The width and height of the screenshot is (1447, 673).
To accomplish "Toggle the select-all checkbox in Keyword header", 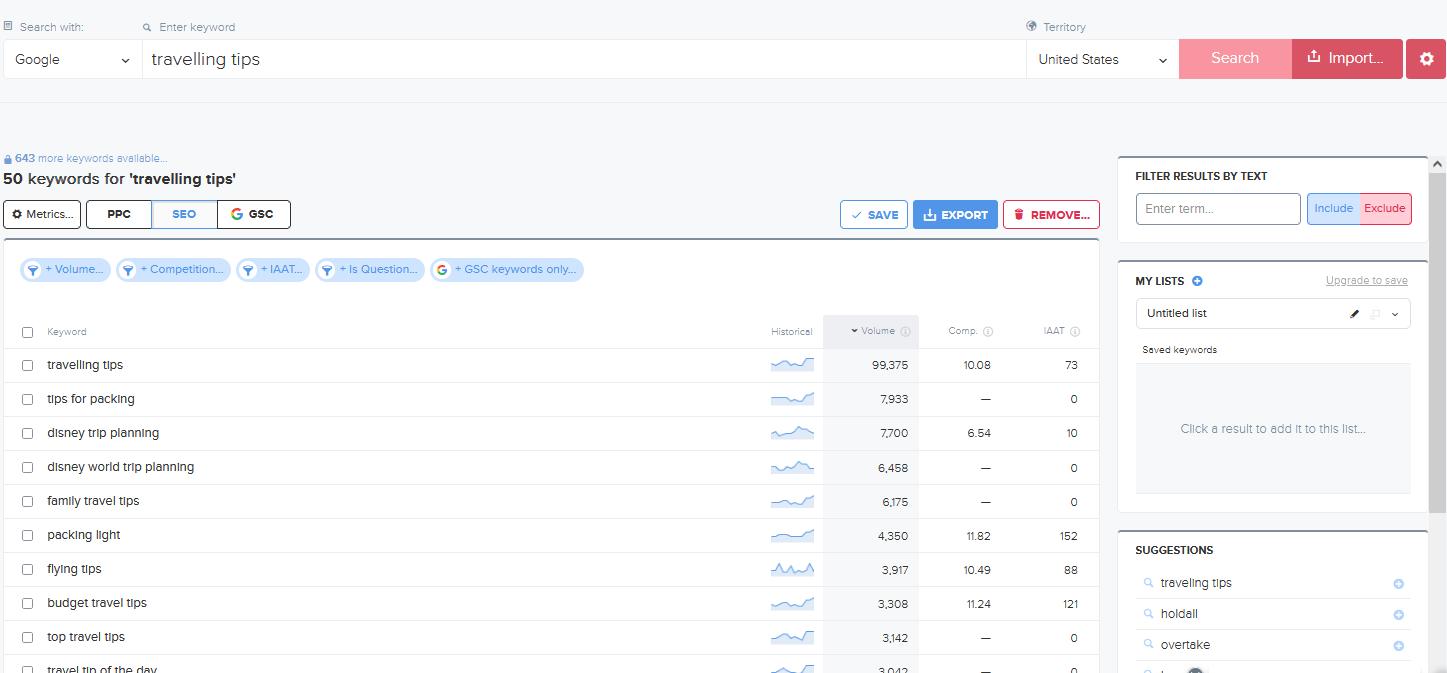I will 28,332.
